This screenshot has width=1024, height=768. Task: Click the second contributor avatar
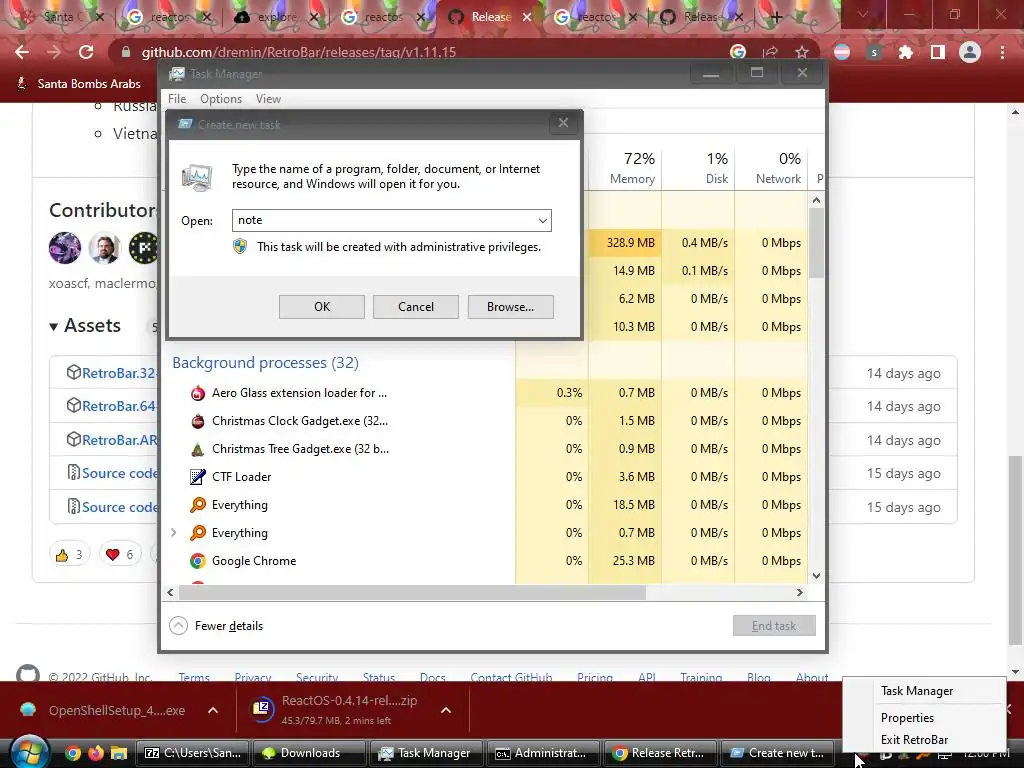pos(104,248)
